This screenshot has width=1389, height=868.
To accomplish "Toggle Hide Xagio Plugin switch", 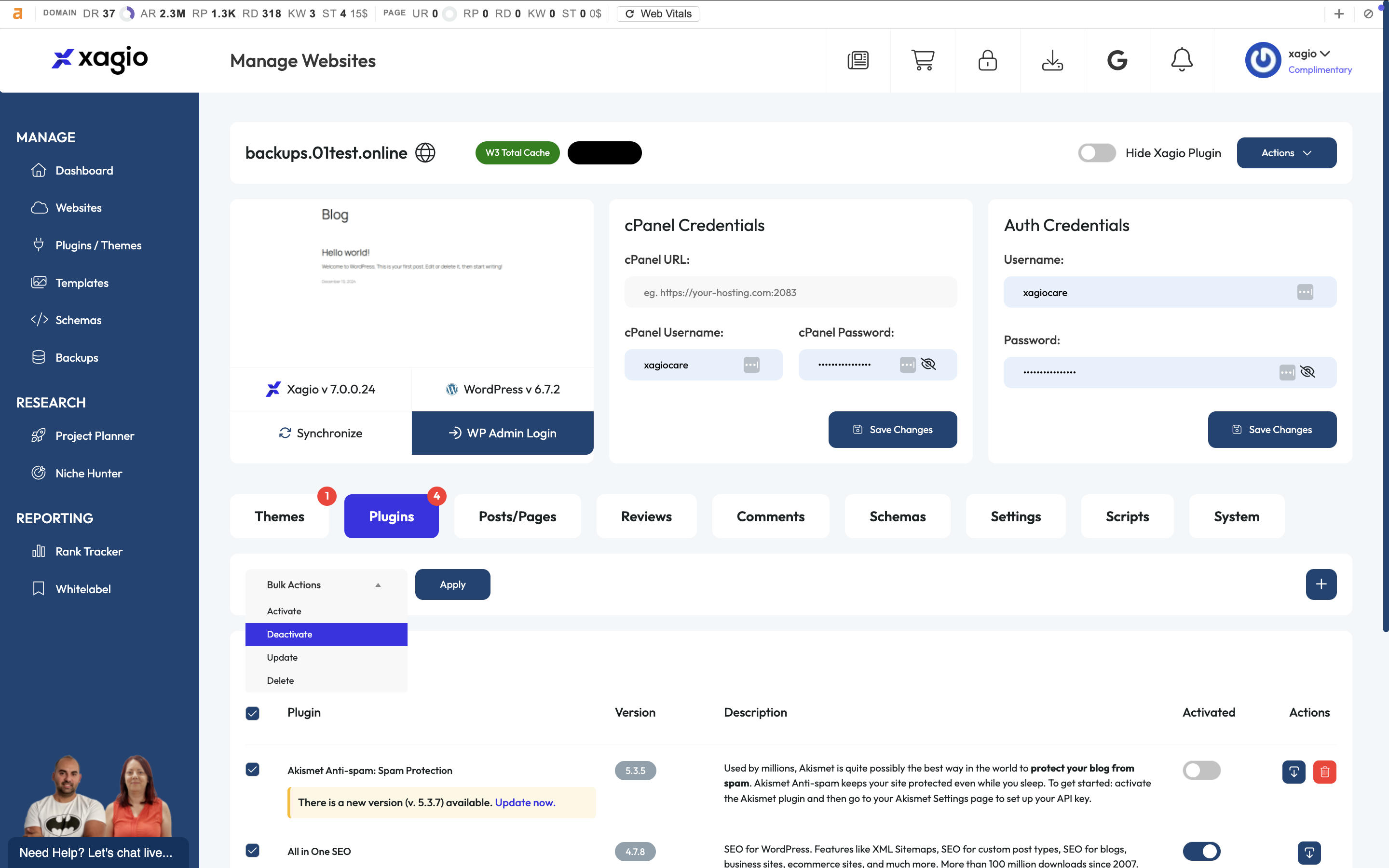I will [x=1096, y=153].
